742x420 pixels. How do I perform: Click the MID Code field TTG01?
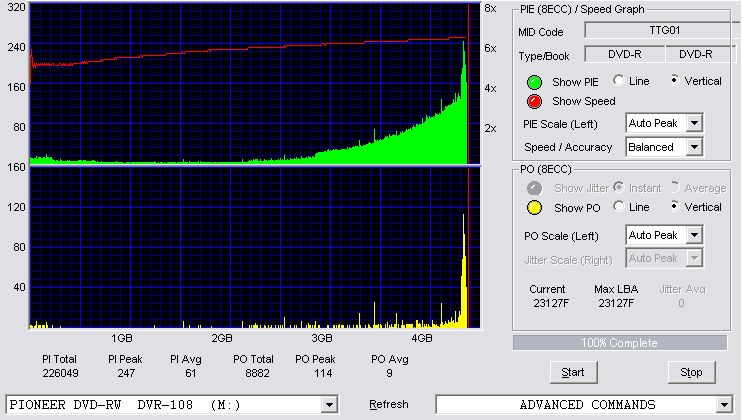[663, 30]
